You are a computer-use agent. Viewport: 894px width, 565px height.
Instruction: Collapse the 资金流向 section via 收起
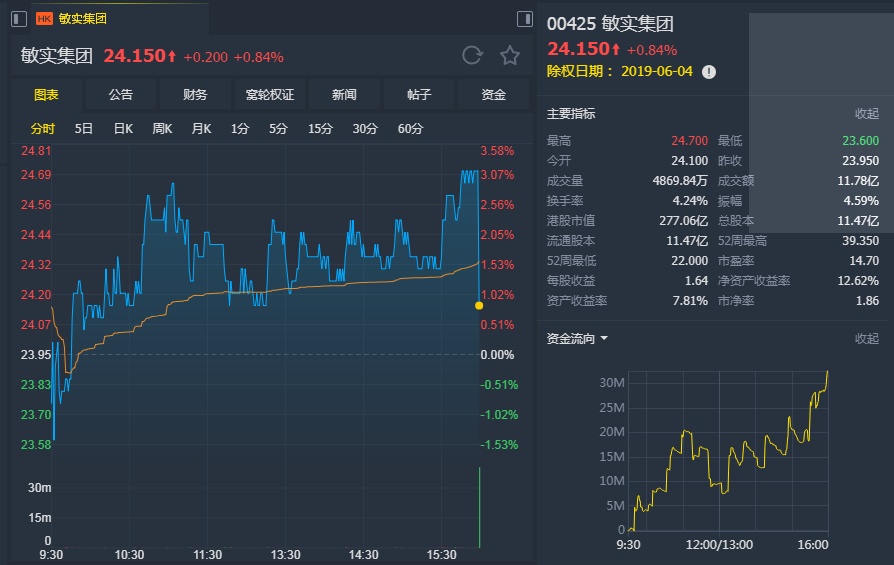pos(866,339)
